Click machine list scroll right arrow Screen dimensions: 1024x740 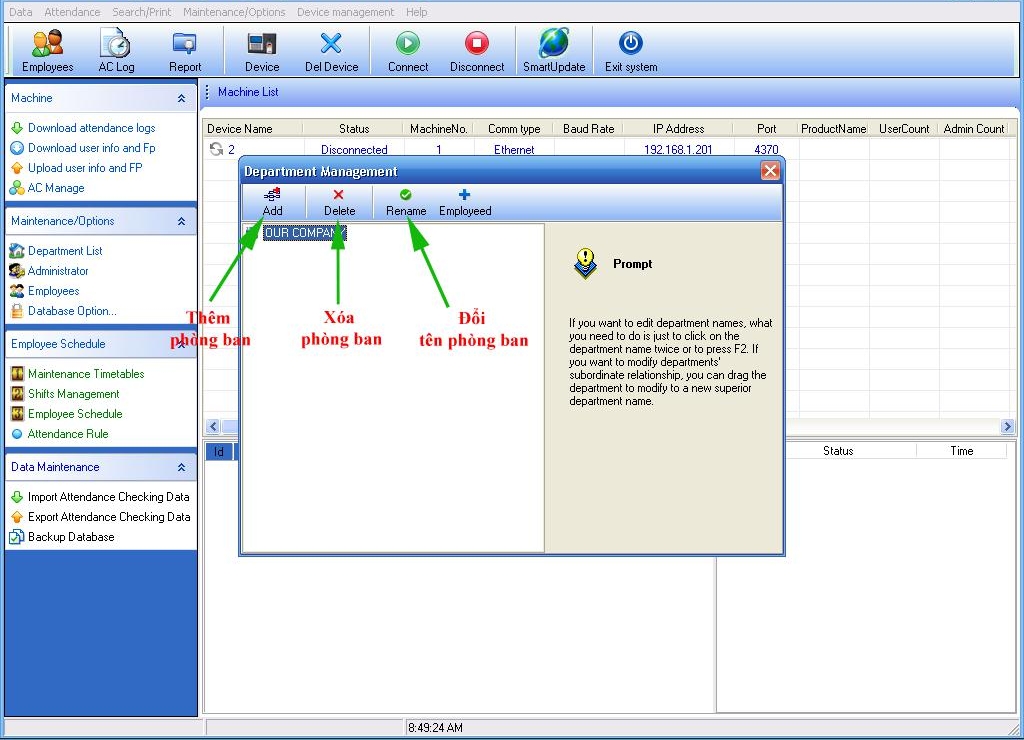click(x=1007, y=426)
